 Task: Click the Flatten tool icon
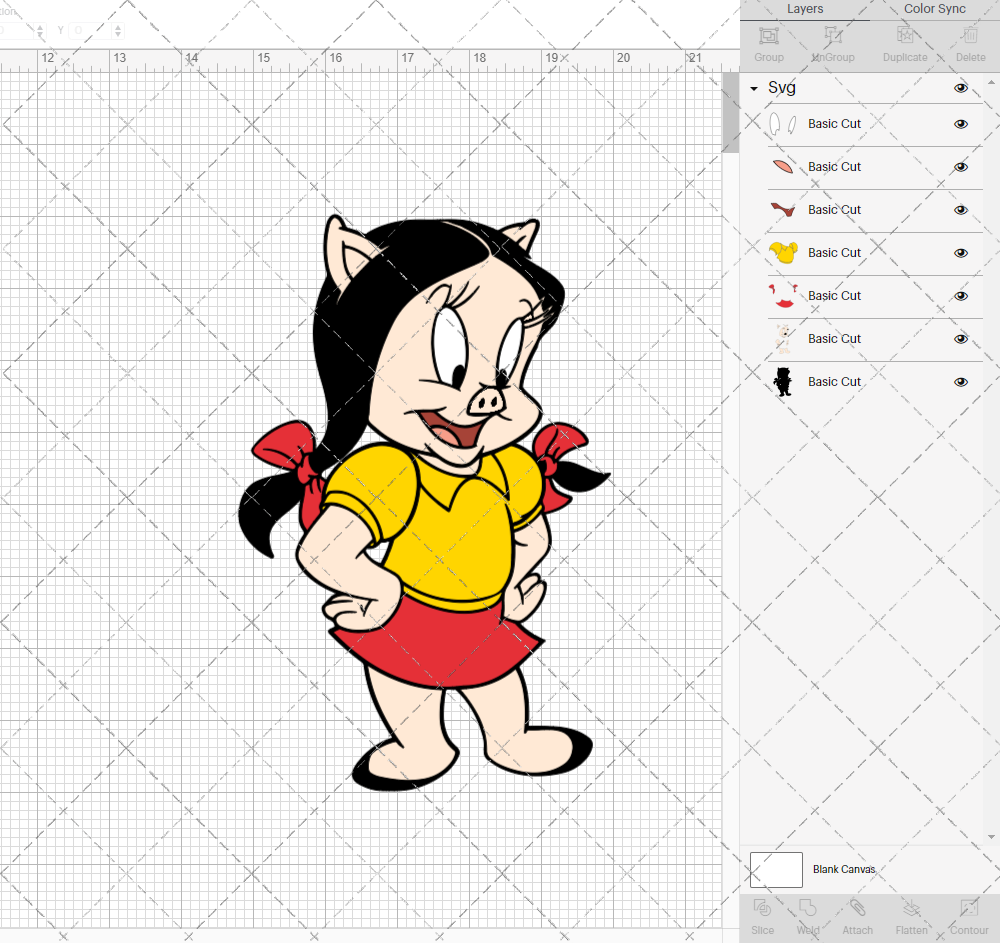pos(911,907)
